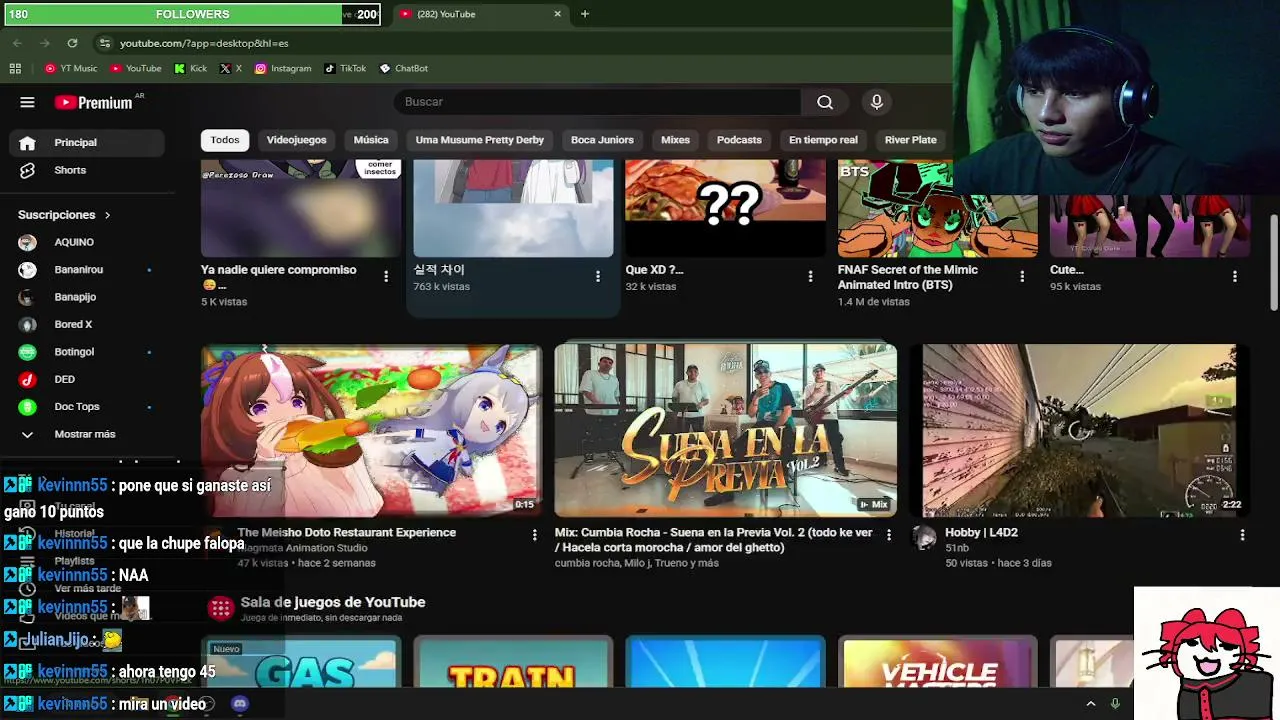Click the page vertical scrollbar
Screen dimensions: 1280x720
[1274, 262]
